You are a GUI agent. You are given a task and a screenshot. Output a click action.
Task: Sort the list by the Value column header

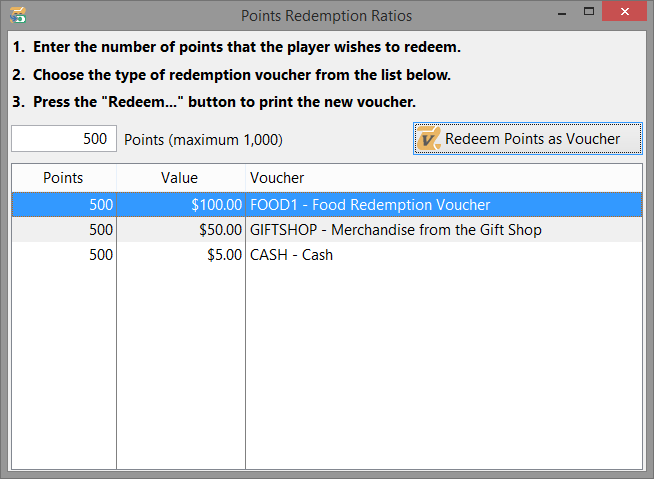[x=181, y=178]
